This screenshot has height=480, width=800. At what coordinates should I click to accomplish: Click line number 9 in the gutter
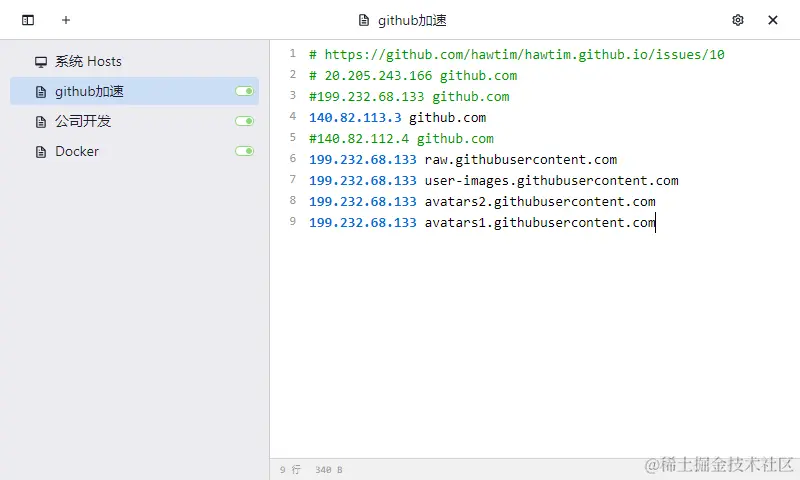pyautogui.click(x=292, y=221)
